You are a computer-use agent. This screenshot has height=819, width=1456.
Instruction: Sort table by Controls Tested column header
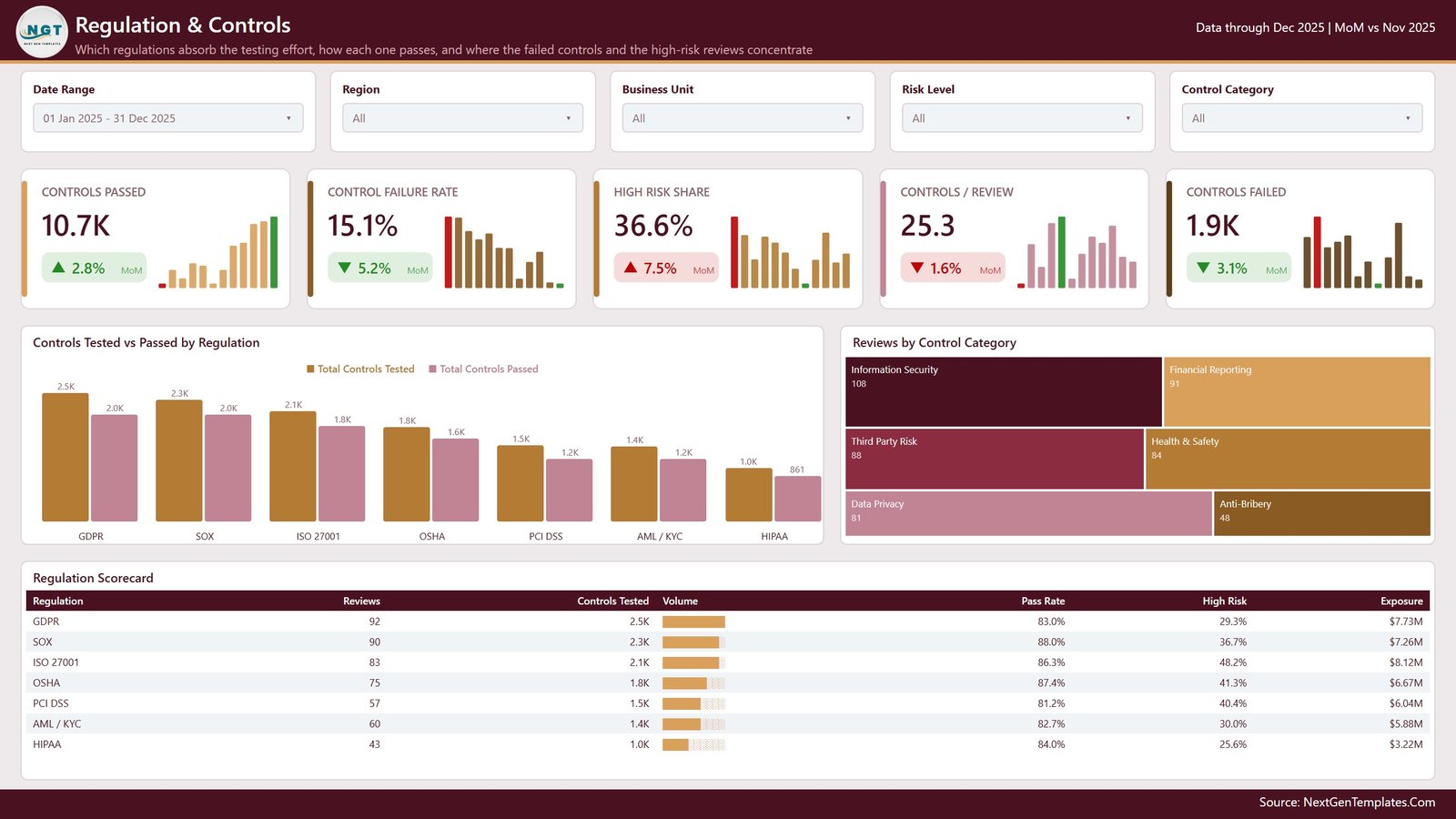(612, 602)
